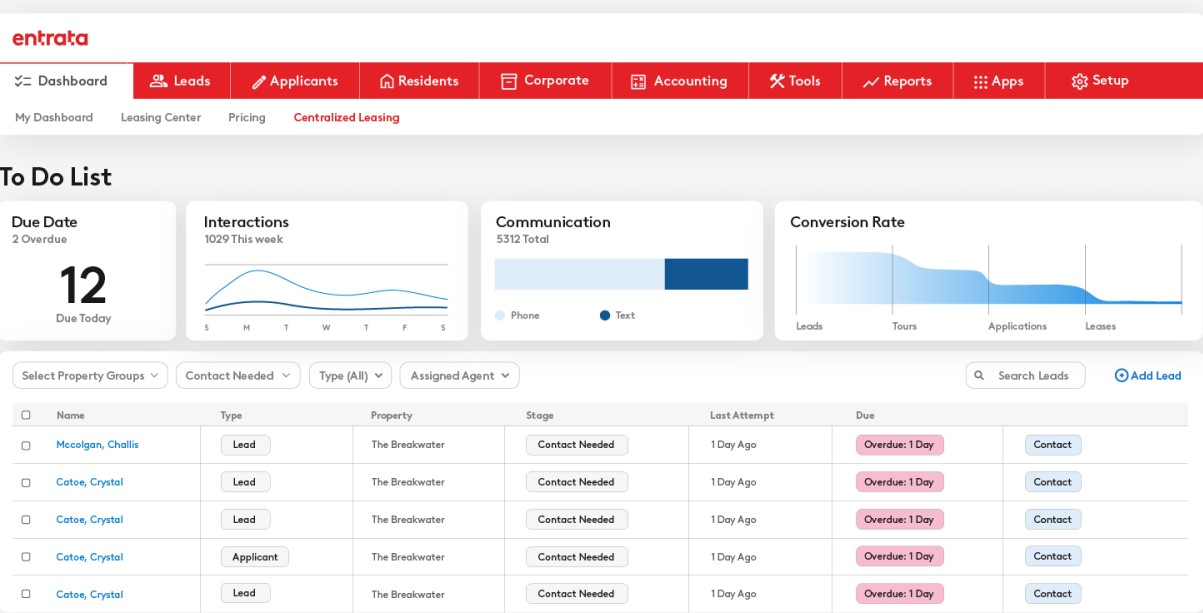Open the Assigned Agent dropdown
Screen dimensions: 1203x613
click(x=459, y=375)
